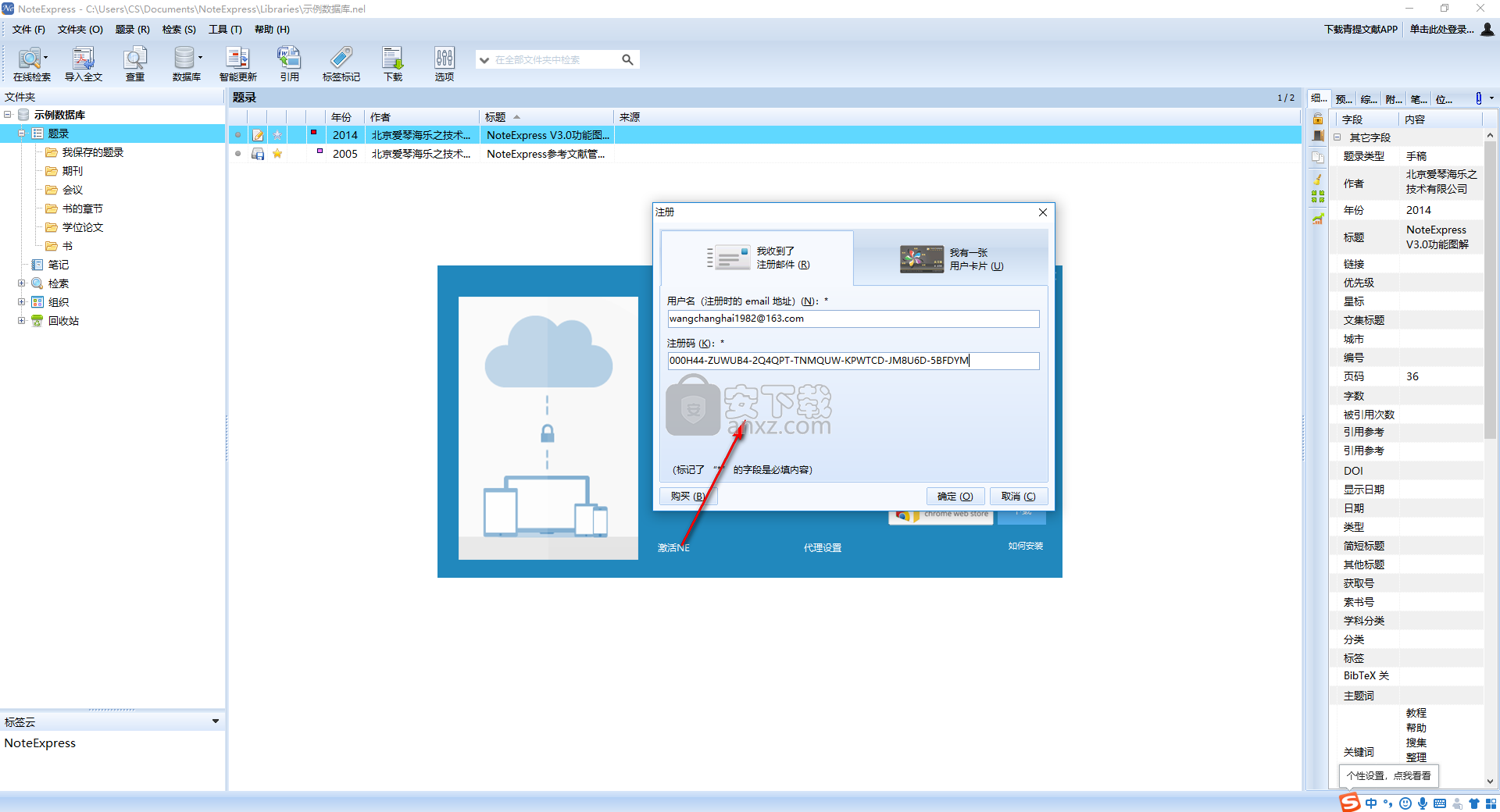Collapse the 标签云 panel with its arrow
1500x812 pixels.
coord(216,721)
